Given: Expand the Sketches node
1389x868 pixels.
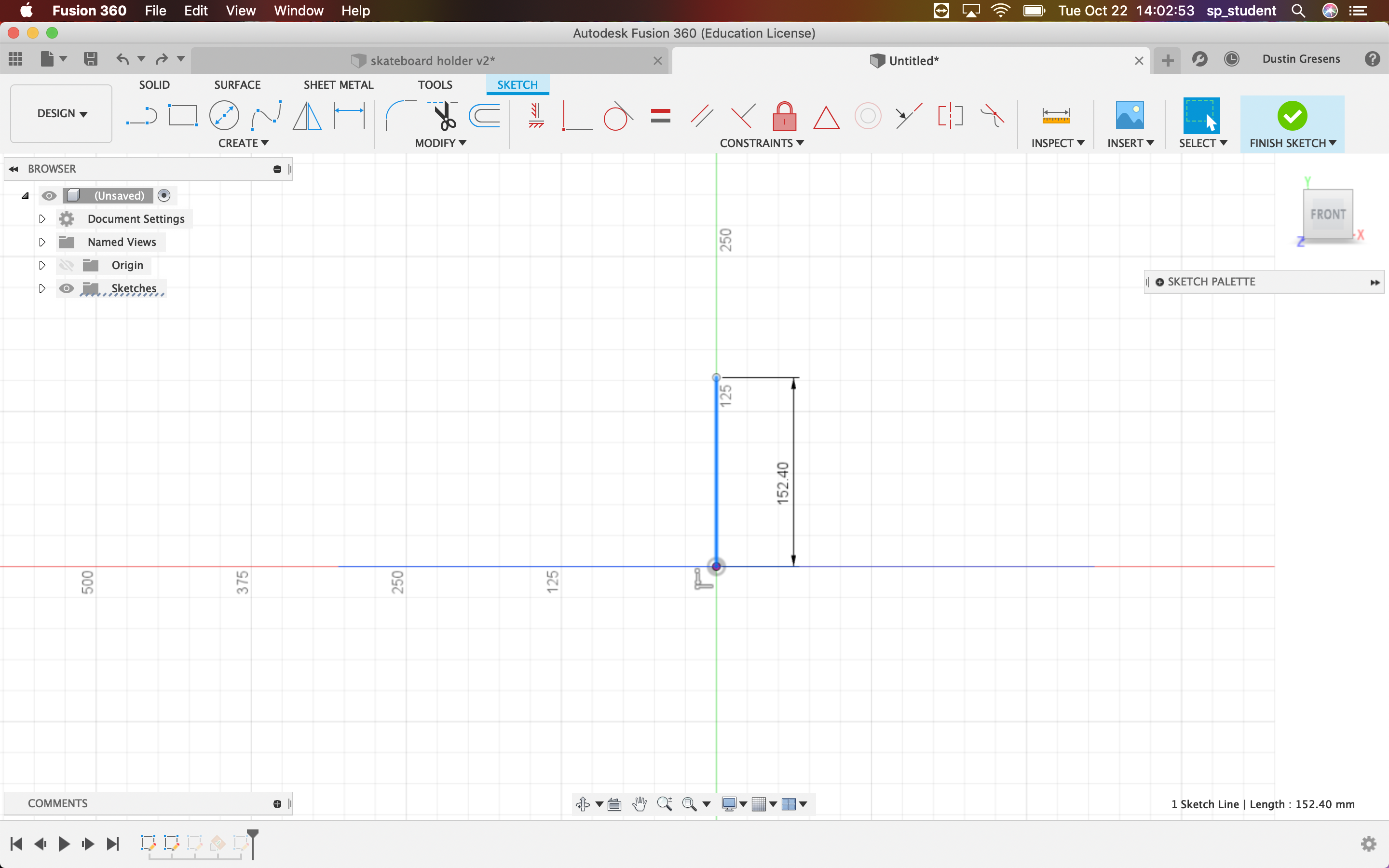Looking at the screenshot, I should [x=42, y=288].
